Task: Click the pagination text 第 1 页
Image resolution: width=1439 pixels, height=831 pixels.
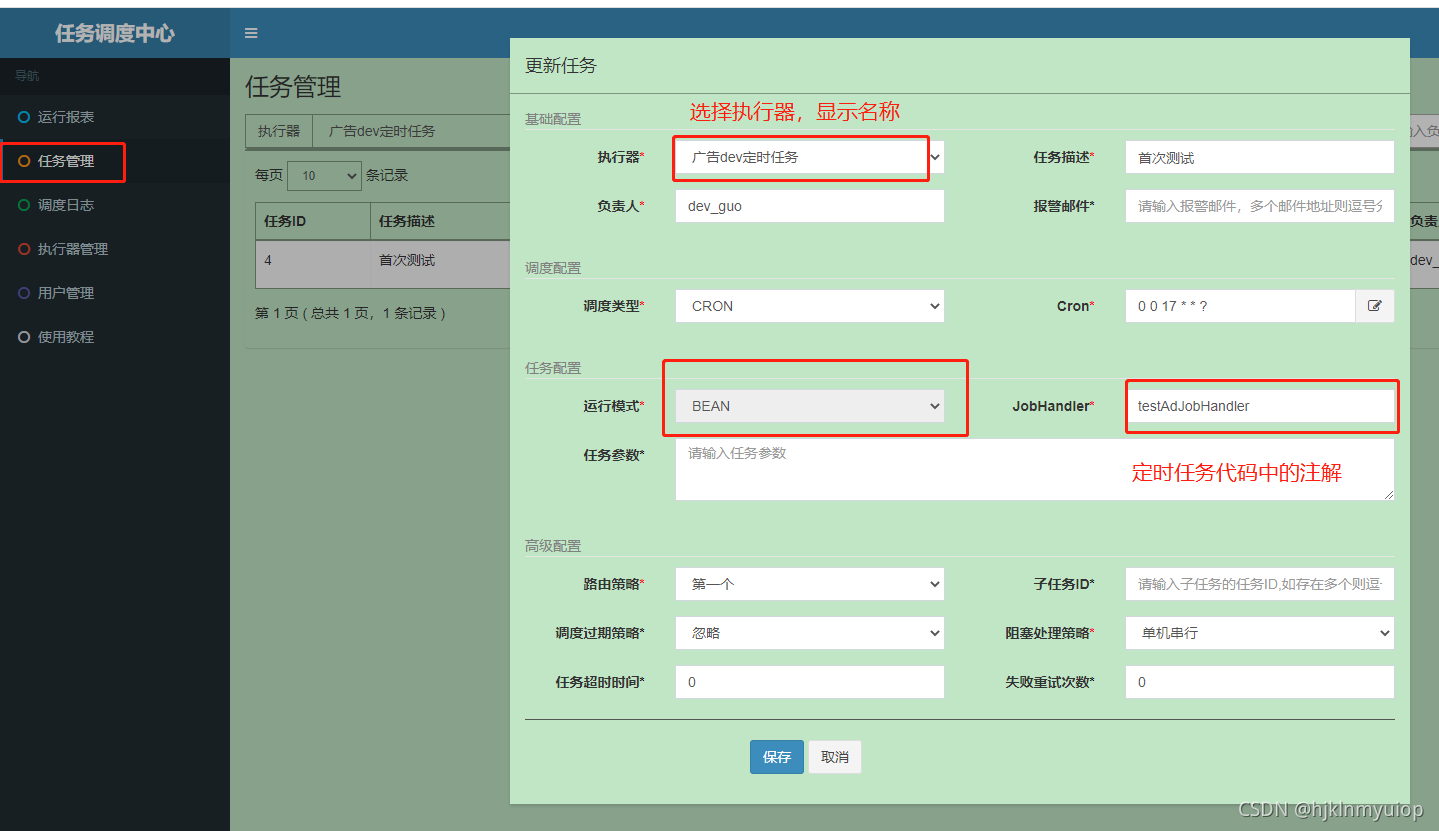Action: (x=279, y=313)
